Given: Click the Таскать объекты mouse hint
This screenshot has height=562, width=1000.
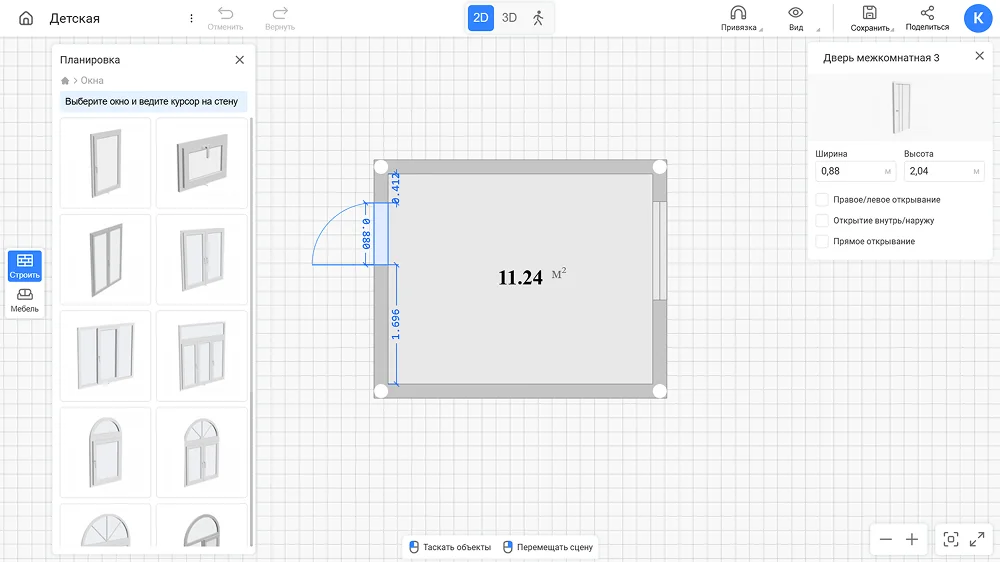Looking at the screenshot, I should 450,547.
